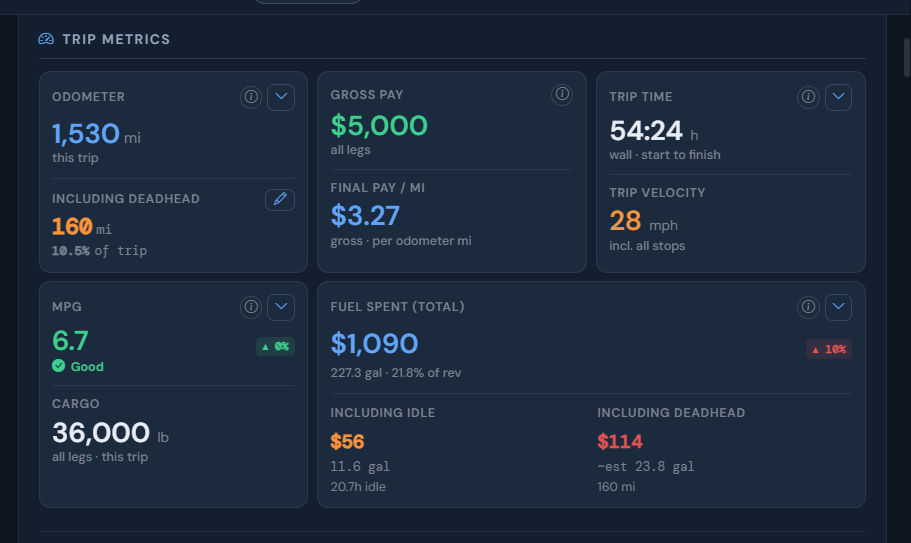
Task: Edit deadhead miles with the pencil icon
Action: 280,199
